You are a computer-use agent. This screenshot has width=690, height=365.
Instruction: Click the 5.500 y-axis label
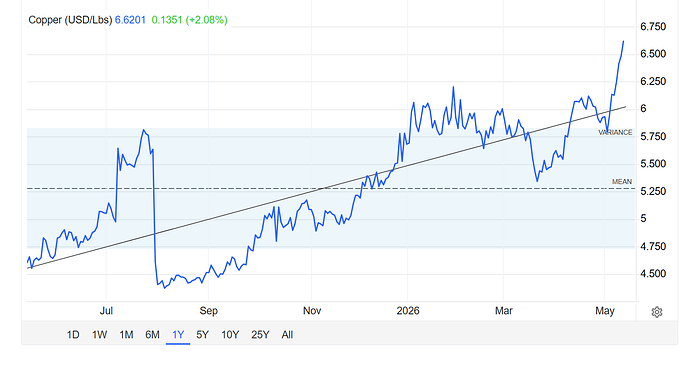(x=653, y=164)
